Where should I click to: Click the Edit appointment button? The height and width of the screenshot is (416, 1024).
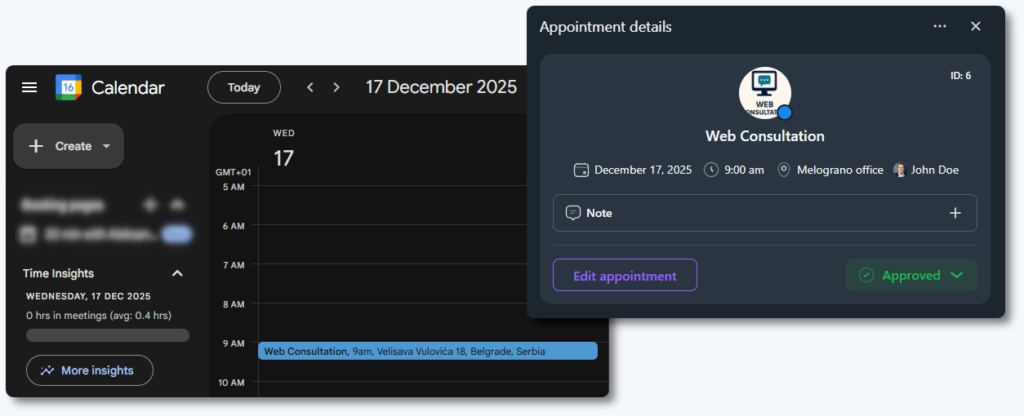pyautogui.click(x=625, y=275)
